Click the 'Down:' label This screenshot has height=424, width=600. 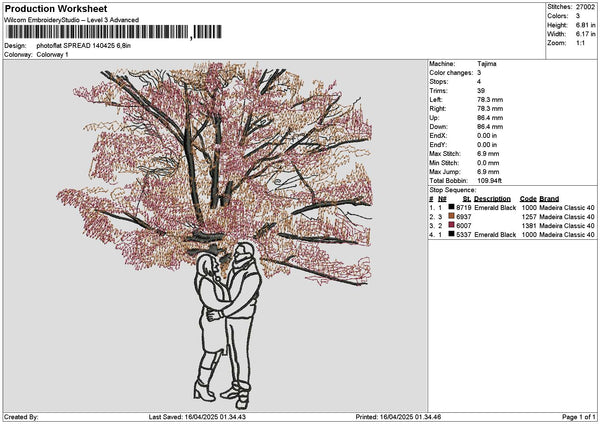(x=439, y=127)
